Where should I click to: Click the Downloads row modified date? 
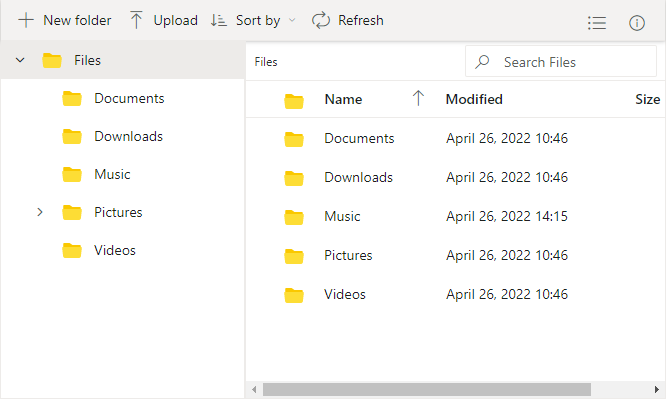pos(507,177)
